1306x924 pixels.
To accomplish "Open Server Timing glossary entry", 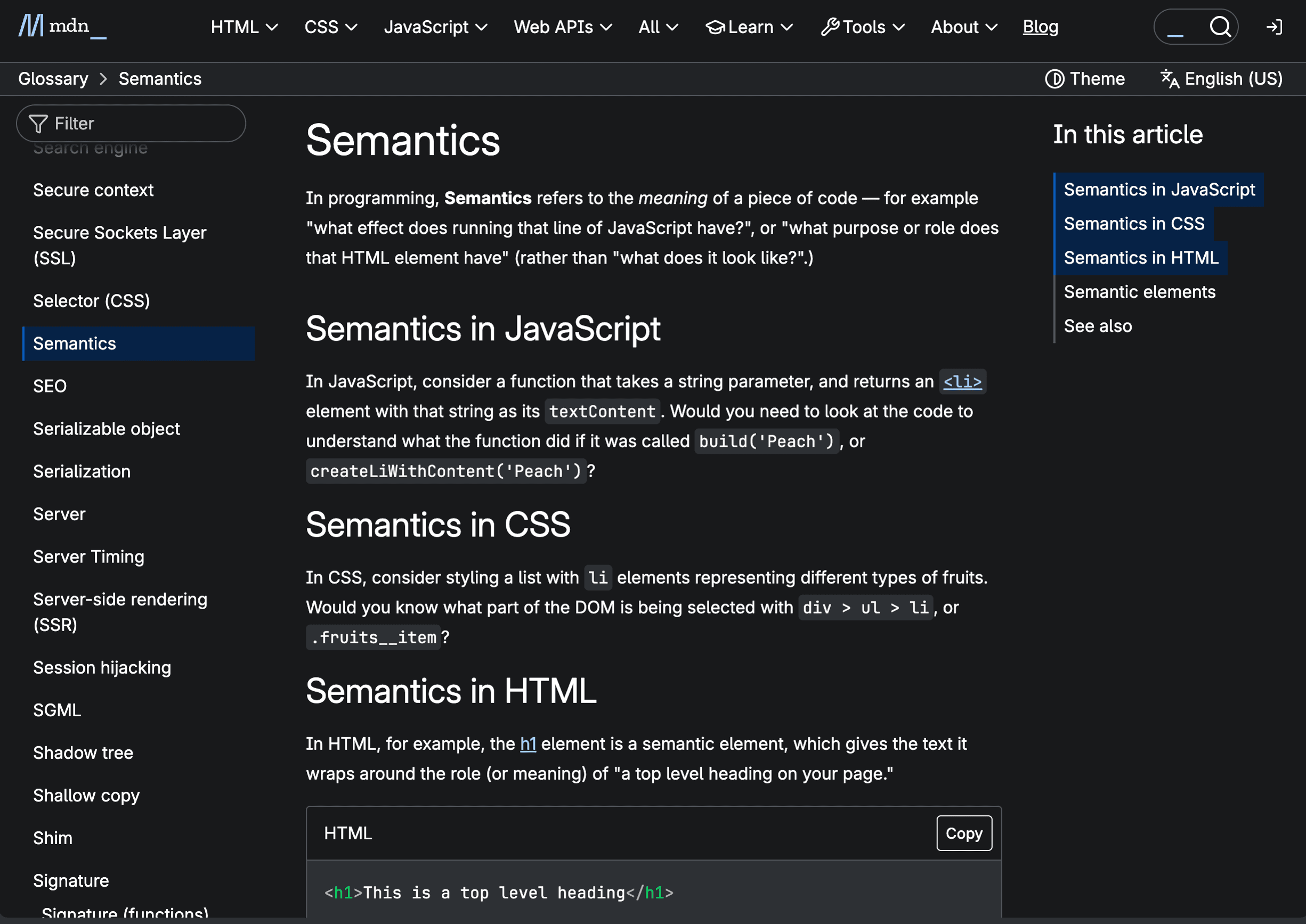I will coord(89,557).
